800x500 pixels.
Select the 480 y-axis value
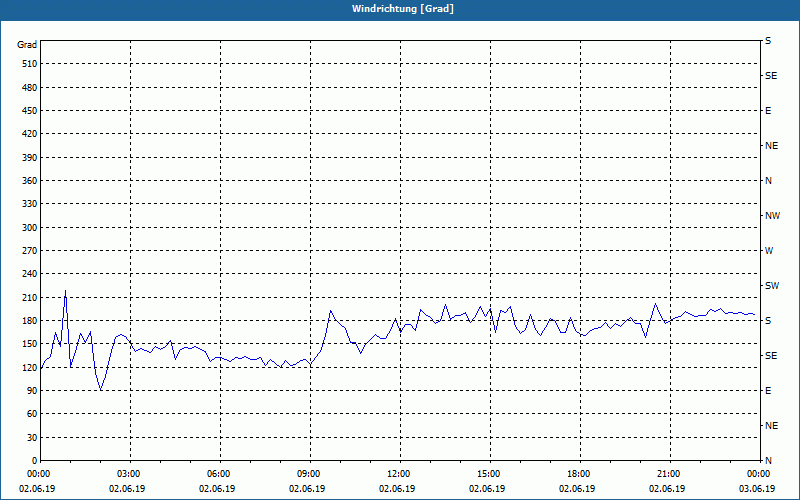(29, 88)
